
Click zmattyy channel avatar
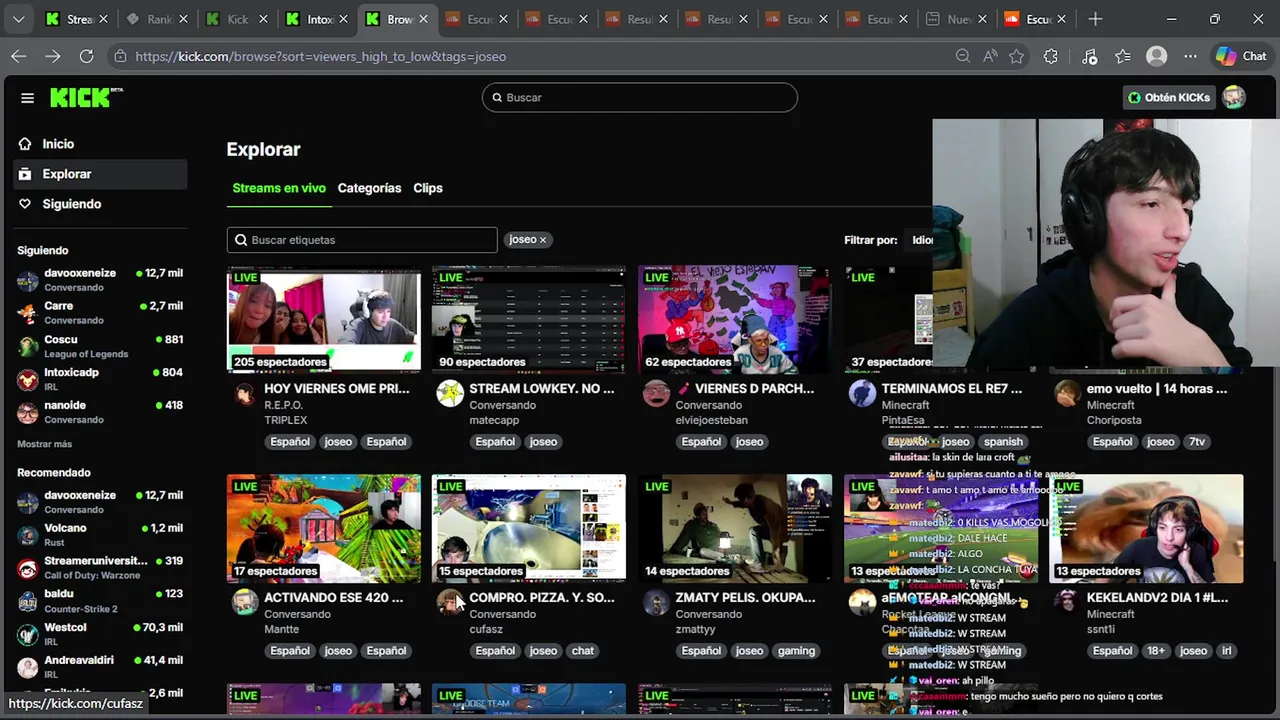(x=656, y=602)
